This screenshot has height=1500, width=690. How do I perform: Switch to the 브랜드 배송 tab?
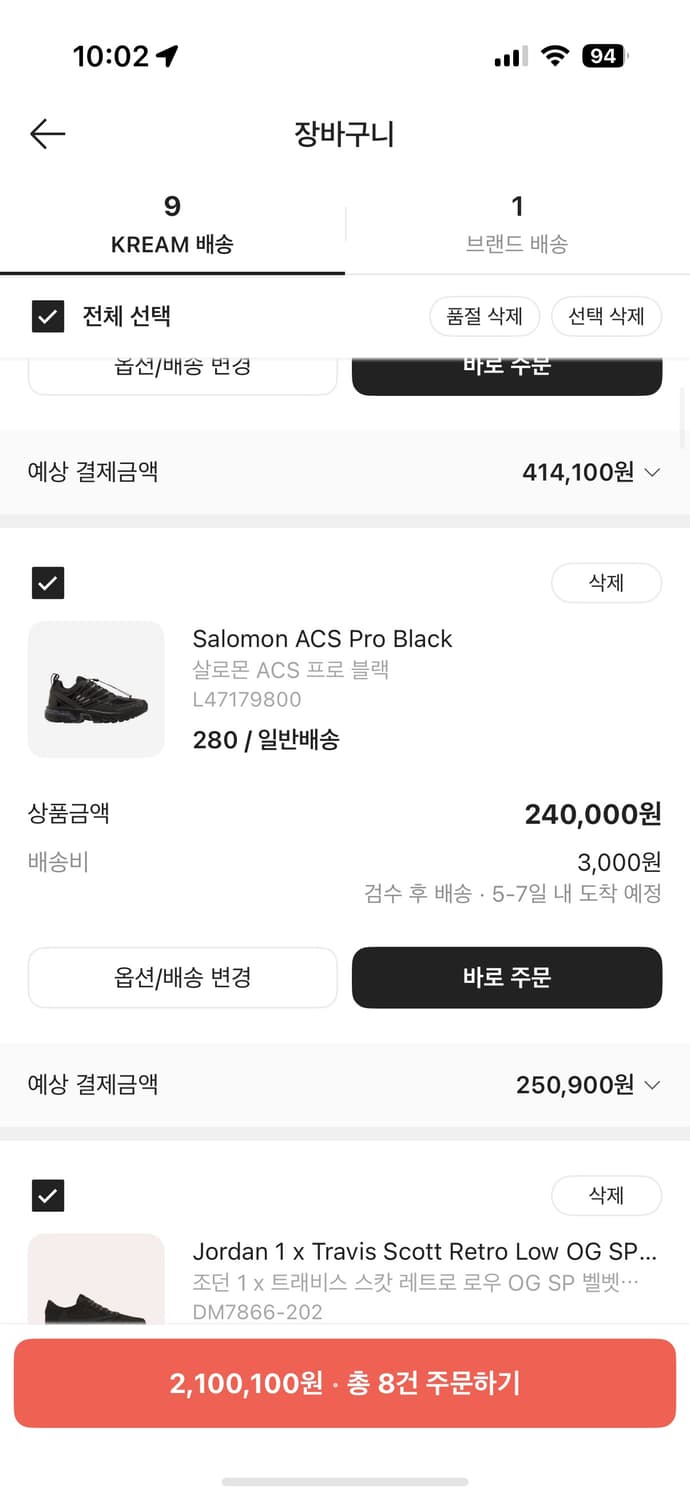point(517,222)
